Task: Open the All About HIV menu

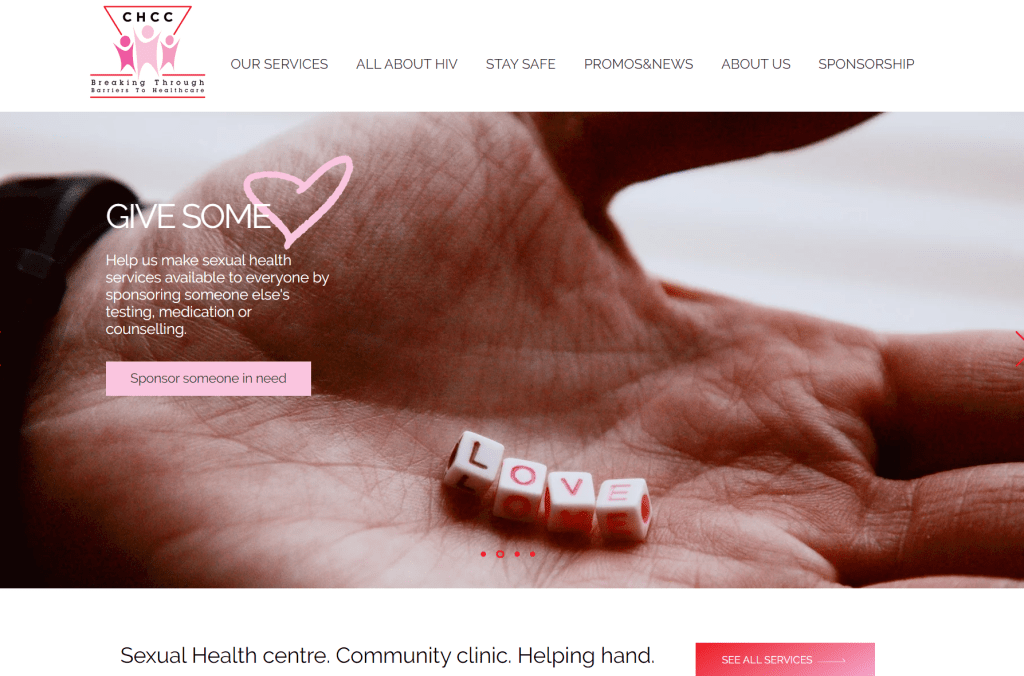Action: coord(406,64)
